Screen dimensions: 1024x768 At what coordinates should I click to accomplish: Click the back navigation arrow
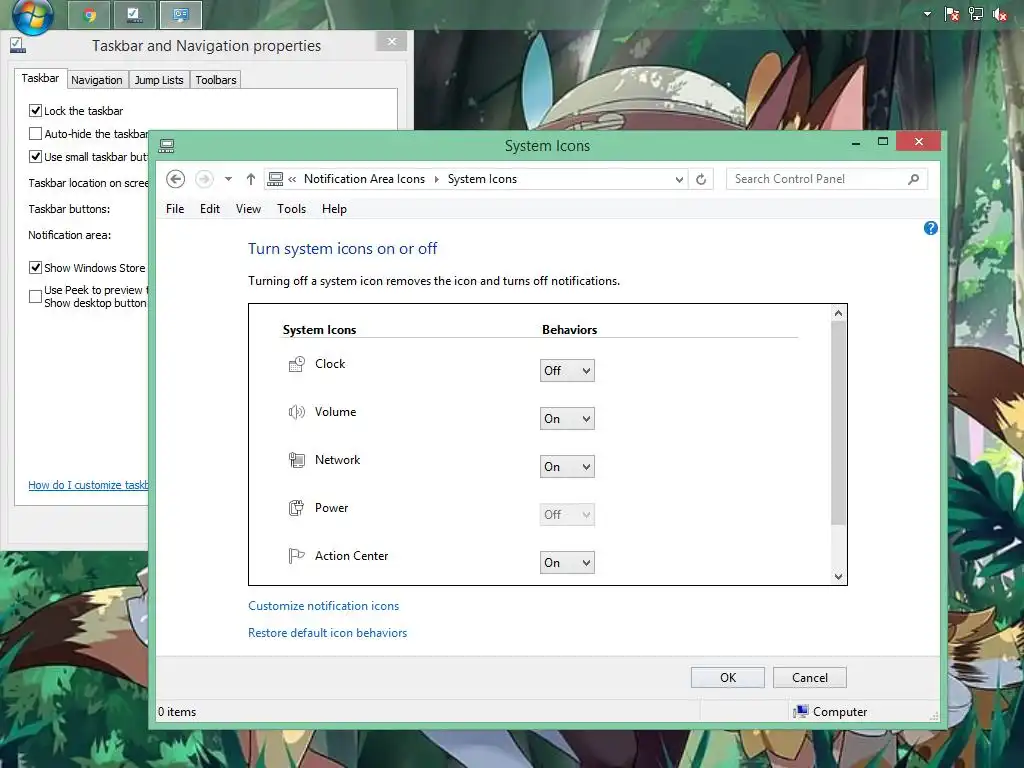176,179
